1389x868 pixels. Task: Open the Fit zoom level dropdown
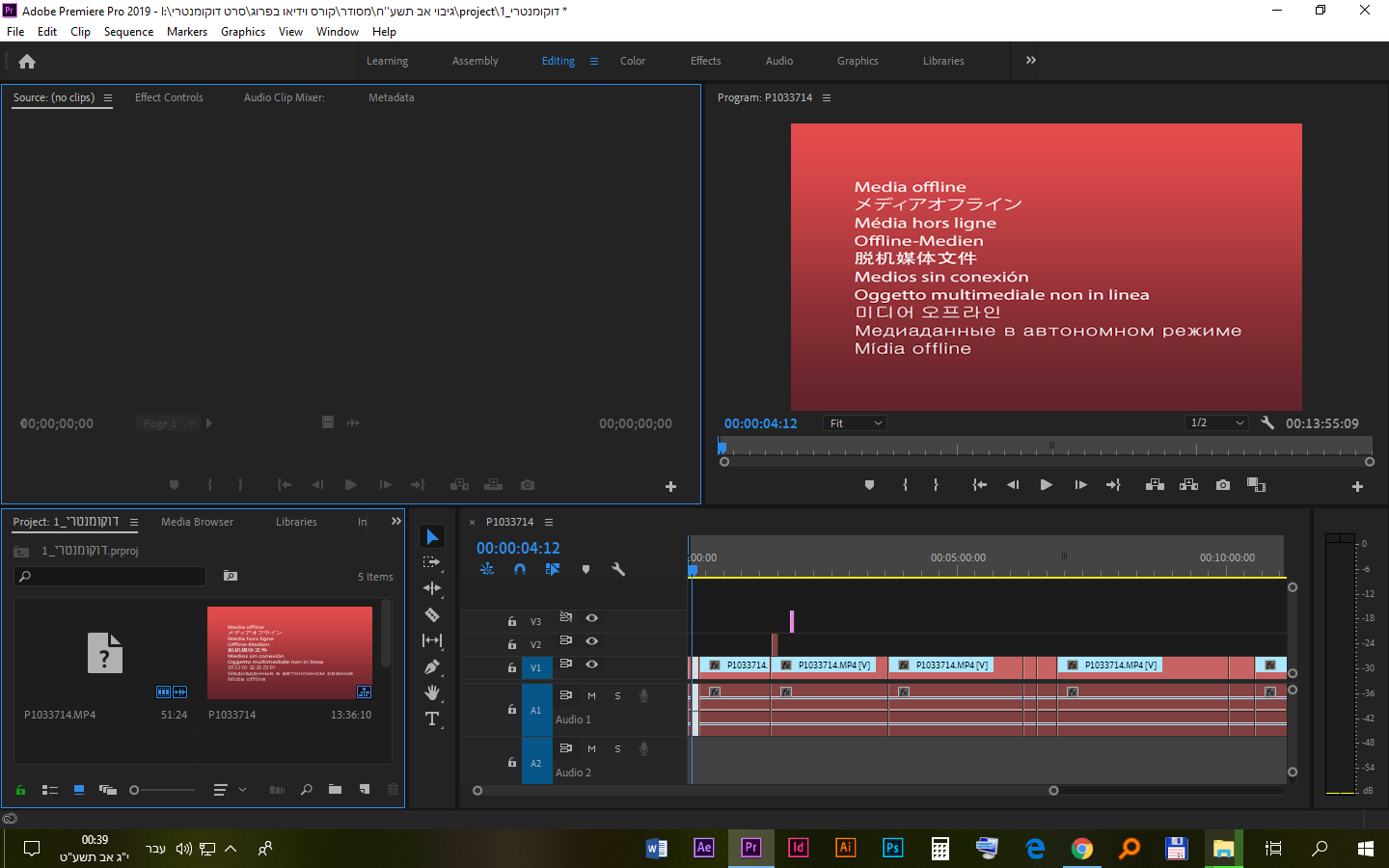(855, 423)
